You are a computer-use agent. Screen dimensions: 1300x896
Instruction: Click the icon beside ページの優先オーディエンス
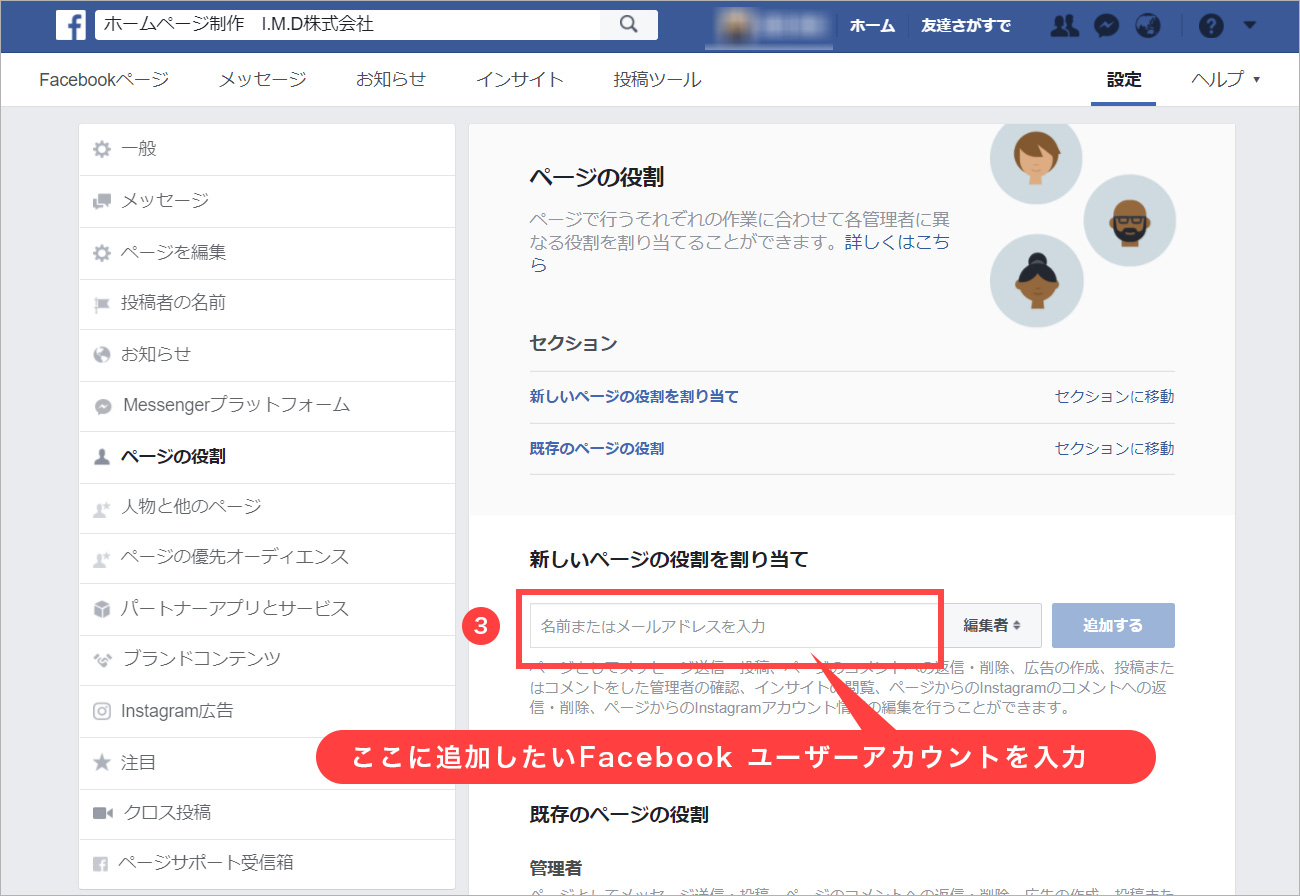pos(102,558)
